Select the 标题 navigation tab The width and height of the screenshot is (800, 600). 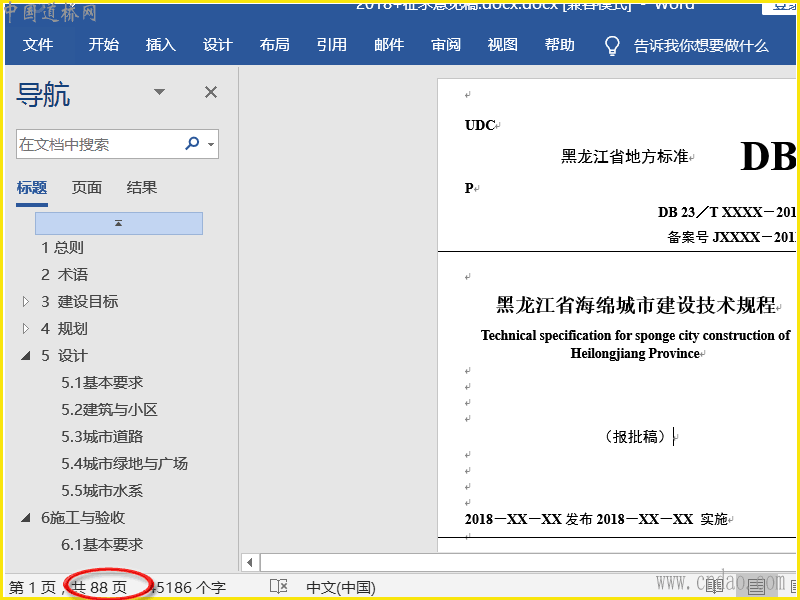tap(32, 188)
